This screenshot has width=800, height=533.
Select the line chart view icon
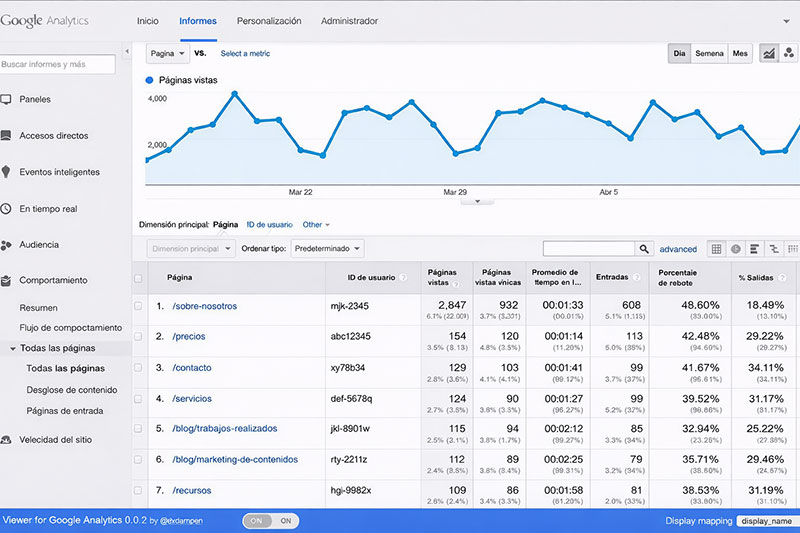click(x=769, y=53)
